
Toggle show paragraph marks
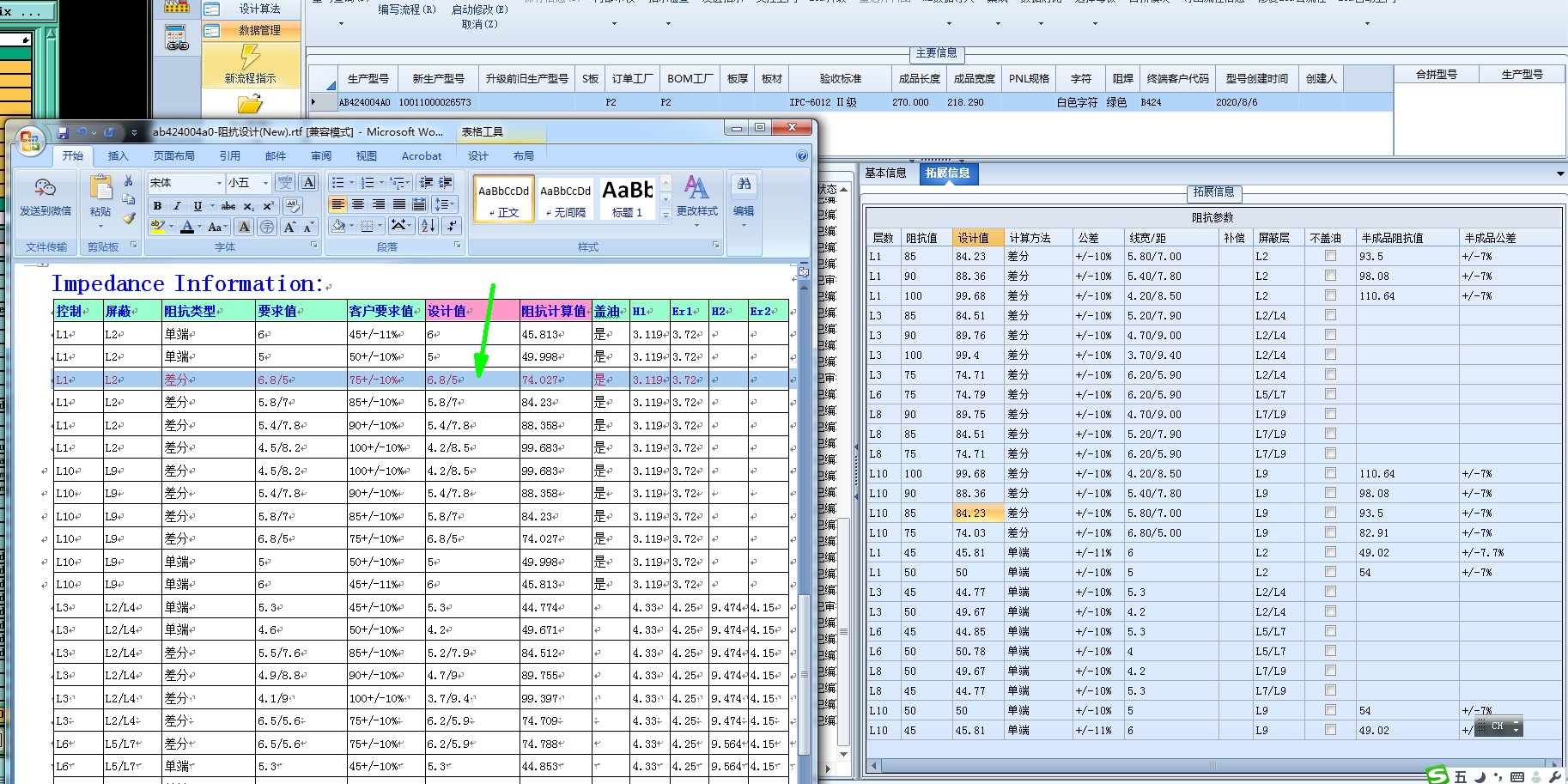tap(452, 226)
